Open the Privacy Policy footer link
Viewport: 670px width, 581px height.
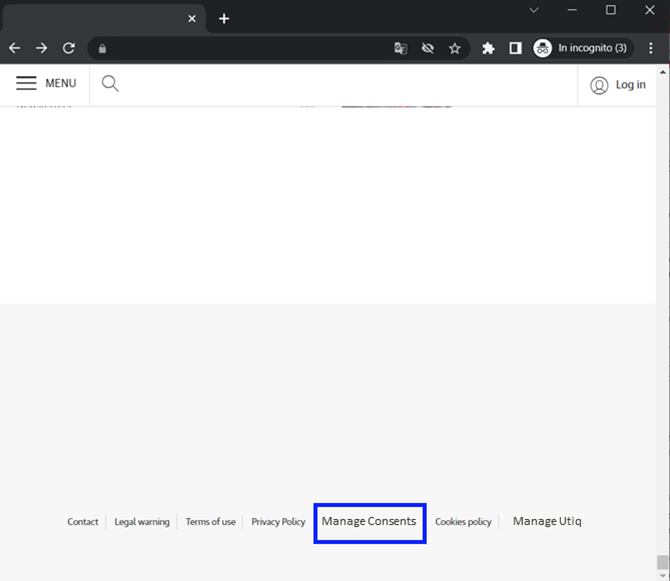pos(278,522)
